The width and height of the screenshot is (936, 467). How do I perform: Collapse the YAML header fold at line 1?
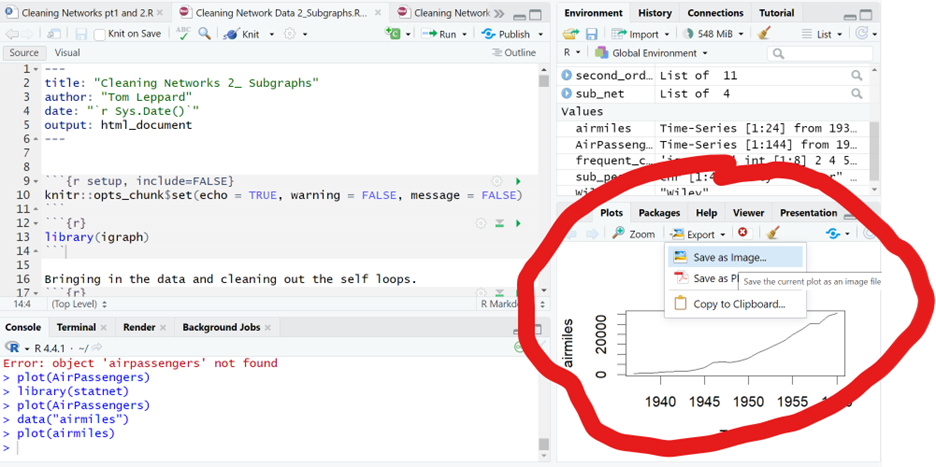(35, 69)
